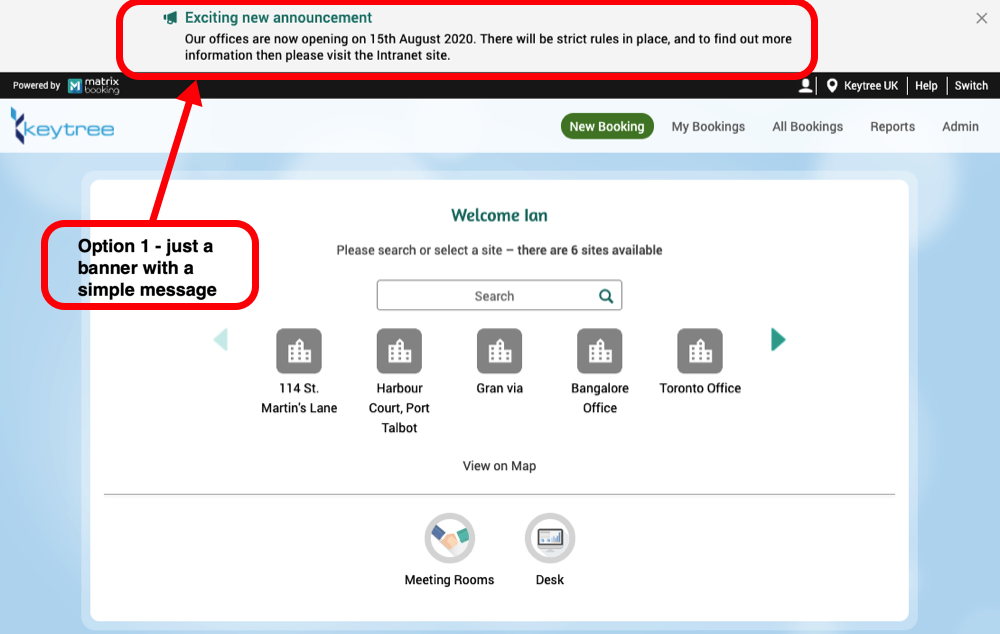1000x634 pixels.
Task: Open the Reports menu item
Action: [892, 127]
